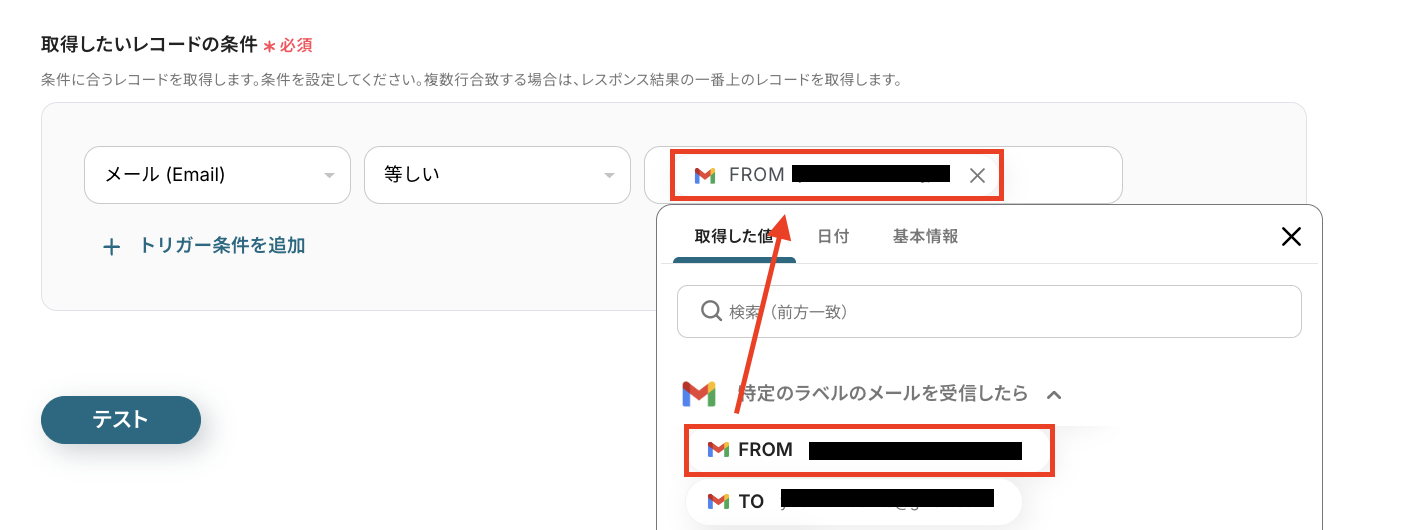Open the メール (Email) field dropdown
The image size is (1402, 530).
point(217,175)
